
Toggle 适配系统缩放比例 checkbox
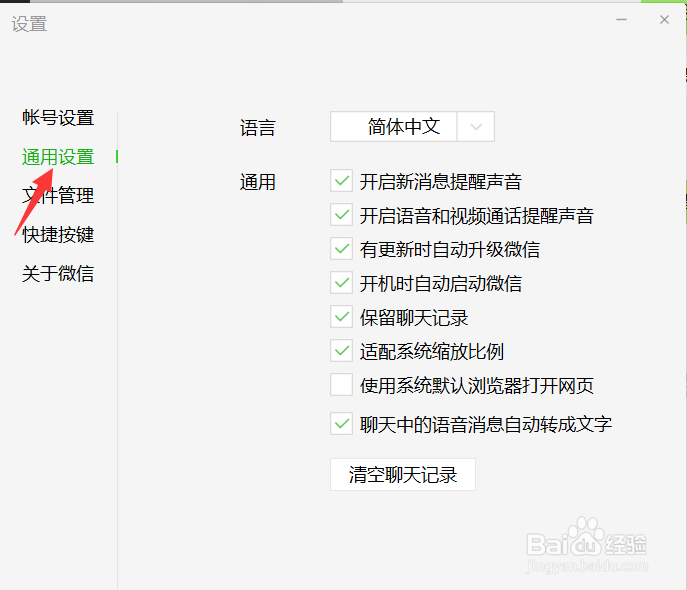pos(341,350)
